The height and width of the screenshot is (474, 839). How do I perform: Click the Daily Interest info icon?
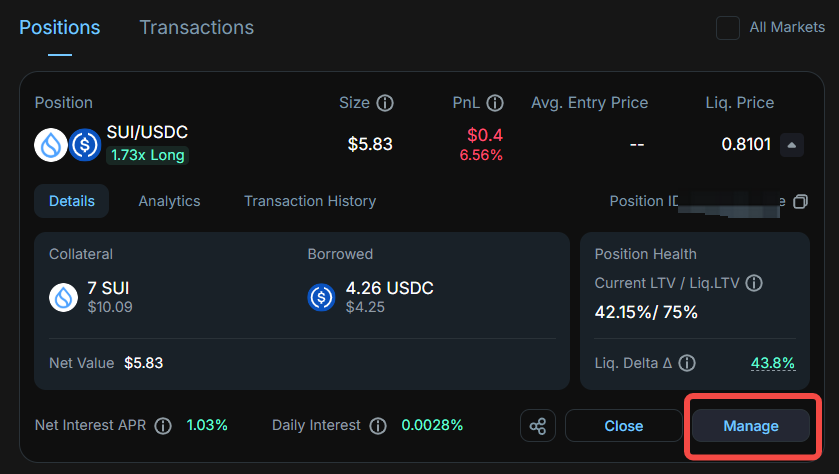[378, 426]
